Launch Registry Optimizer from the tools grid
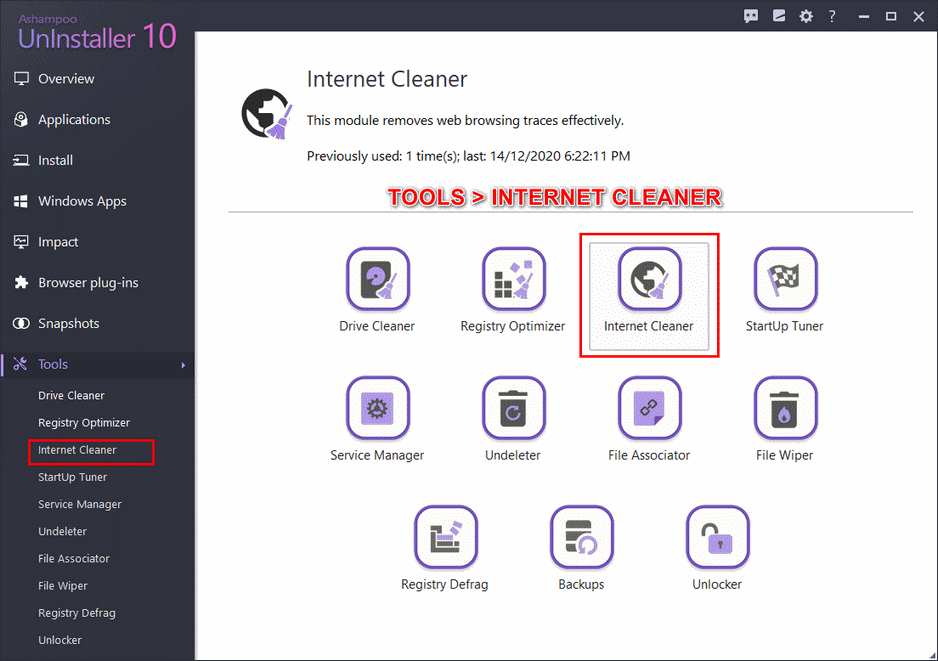The image size is (938, 661). pos(513,279)
